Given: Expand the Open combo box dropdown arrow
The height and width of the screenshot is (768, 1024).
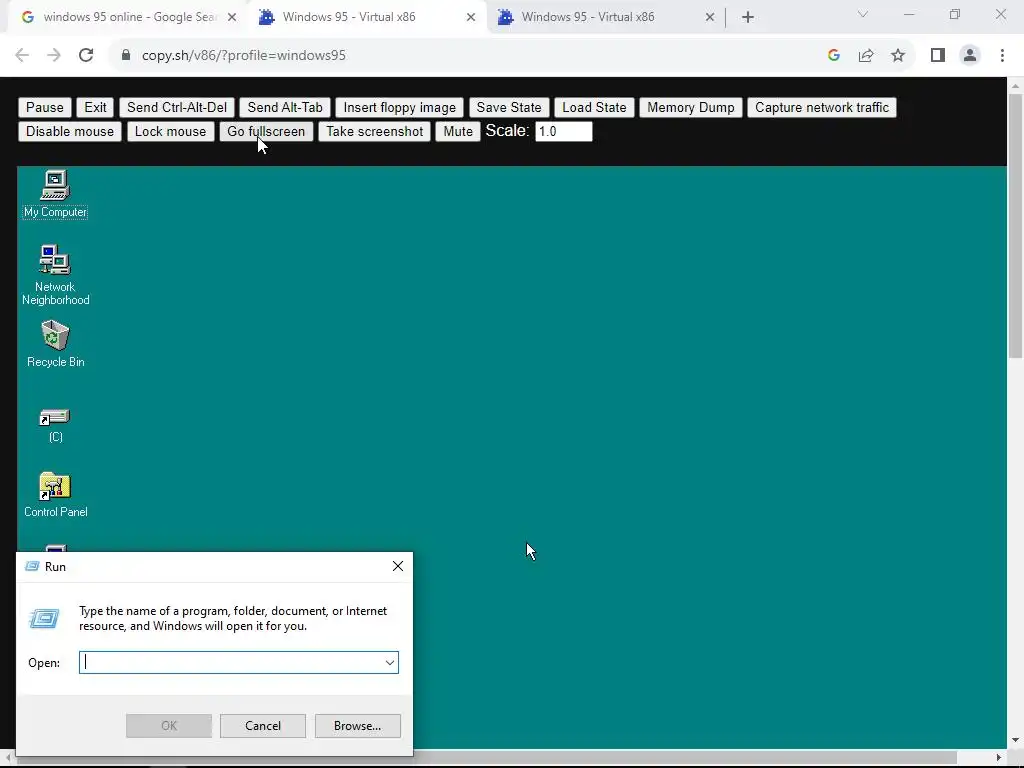Looking at the screenshot, I should 390,663.
